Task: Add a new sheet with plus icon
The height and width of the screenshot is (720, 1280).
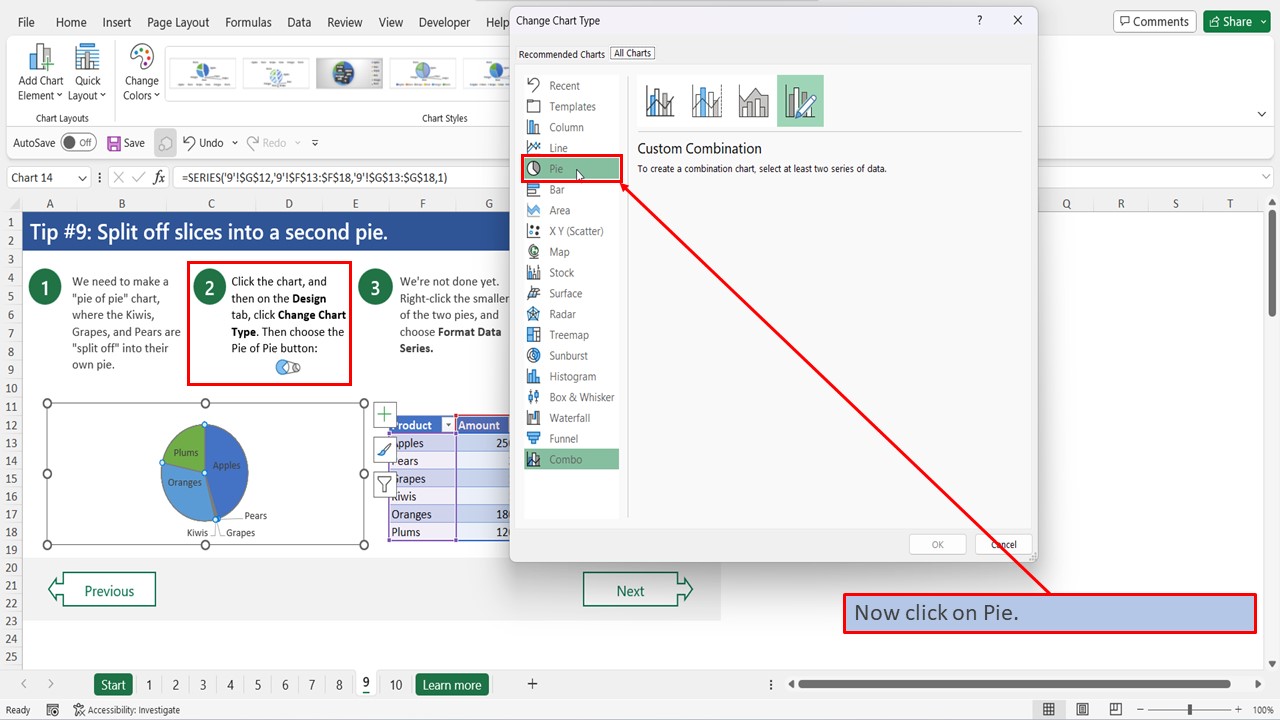Action: 532,684
